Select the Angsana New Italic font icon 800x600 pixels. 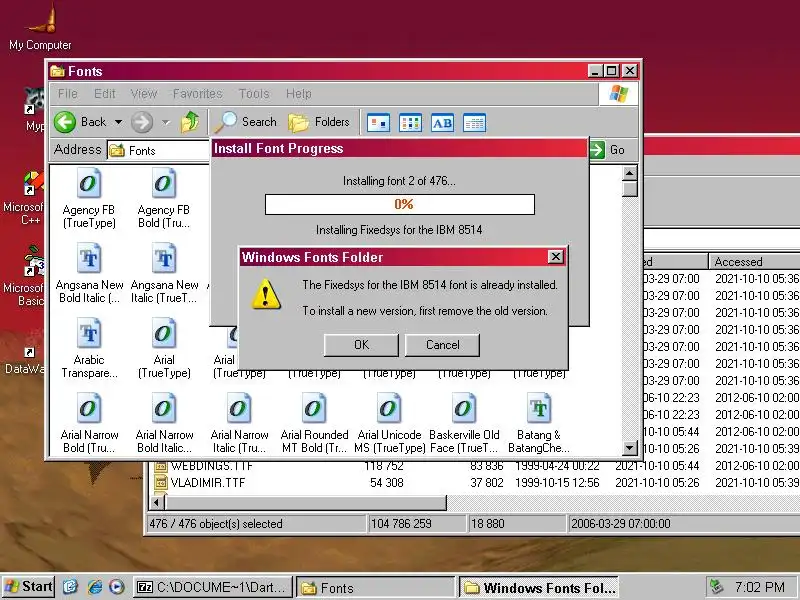(x=164, y=274)
